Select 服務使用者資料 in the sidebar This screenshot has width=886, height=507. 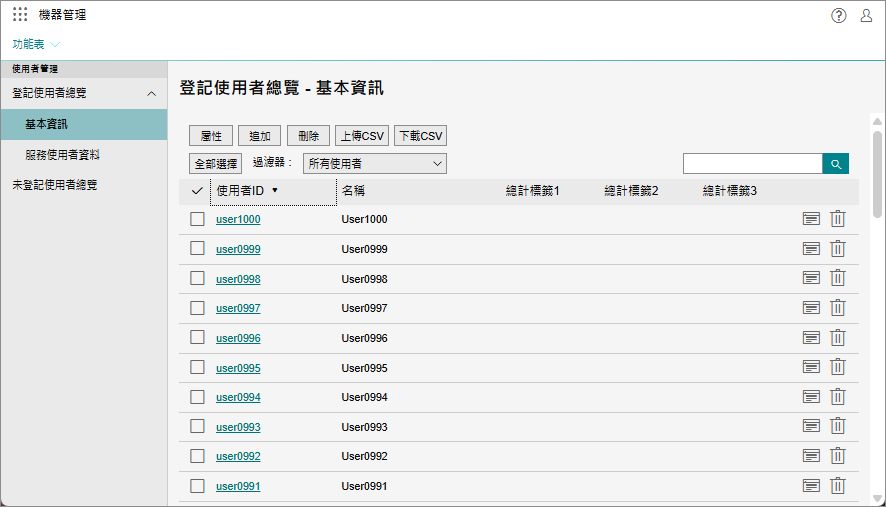[62, 155]
